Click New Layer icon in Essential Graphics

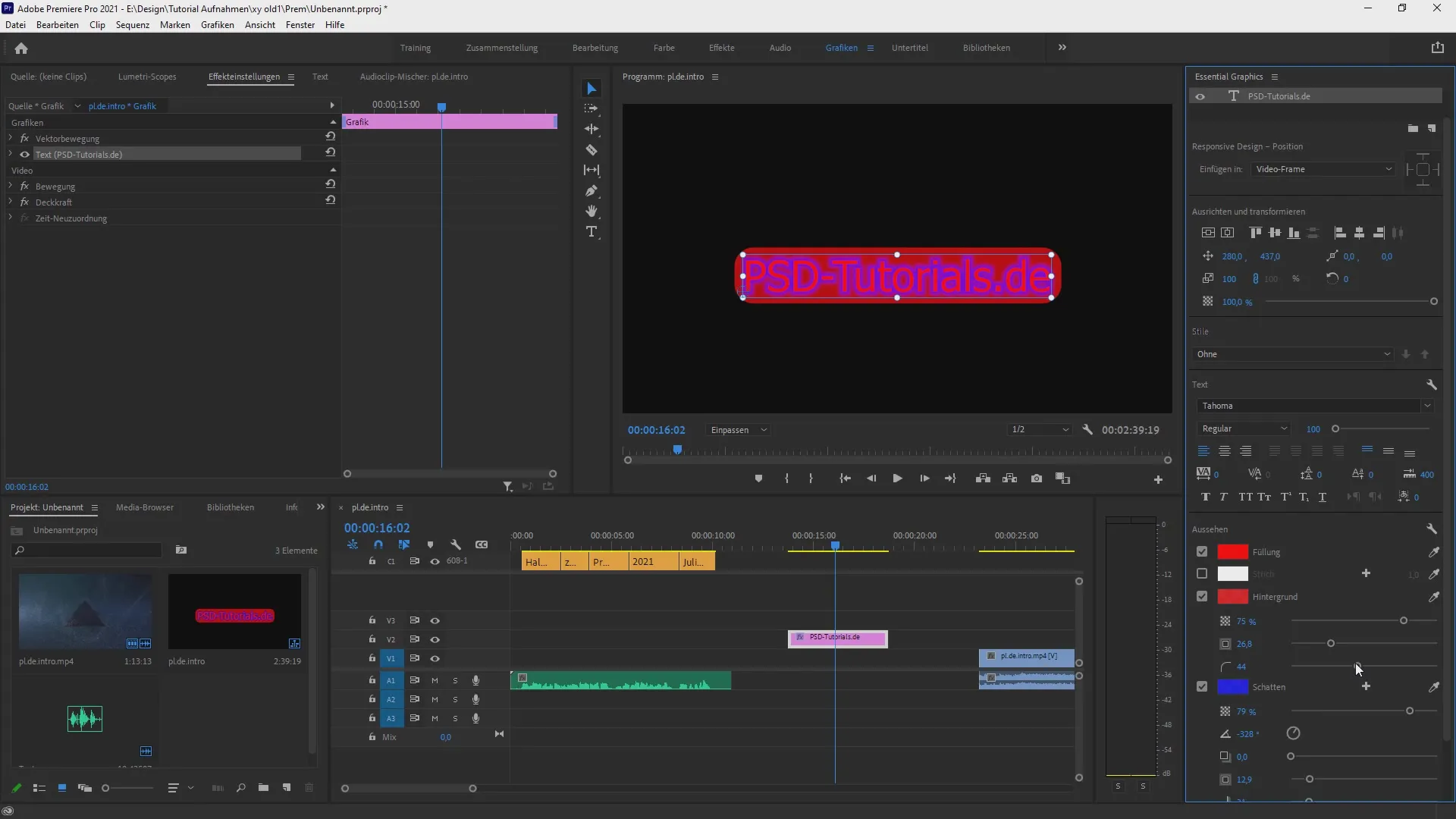click(1432, 128)
